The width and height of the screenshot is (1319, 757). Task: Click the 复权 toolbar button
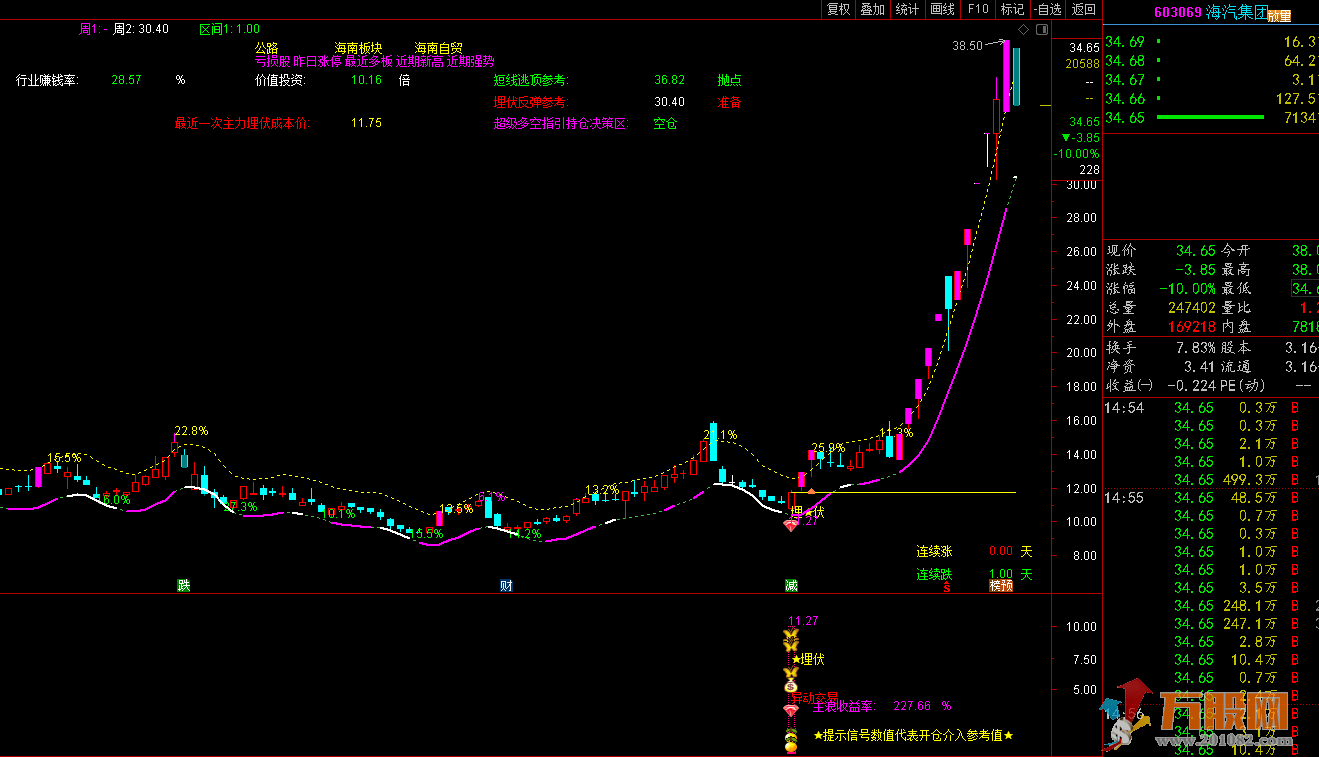click(x=838, y=9)
